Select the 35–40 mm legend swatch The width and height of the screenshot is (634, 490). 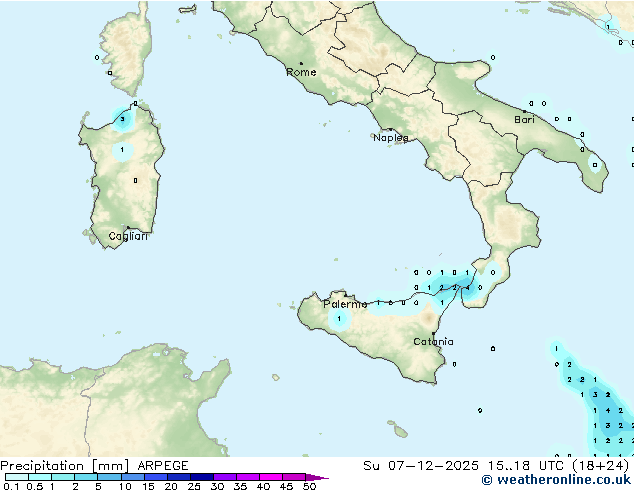[247, 477]
